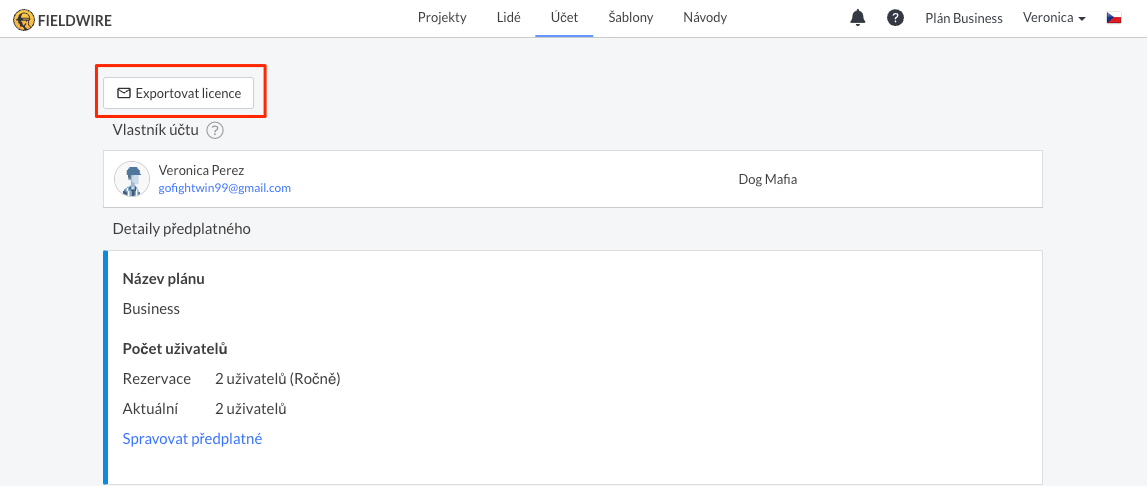Expand the Veronica user dropdown
Viewport: 1147px width, 486px height.
(1053, 18)
